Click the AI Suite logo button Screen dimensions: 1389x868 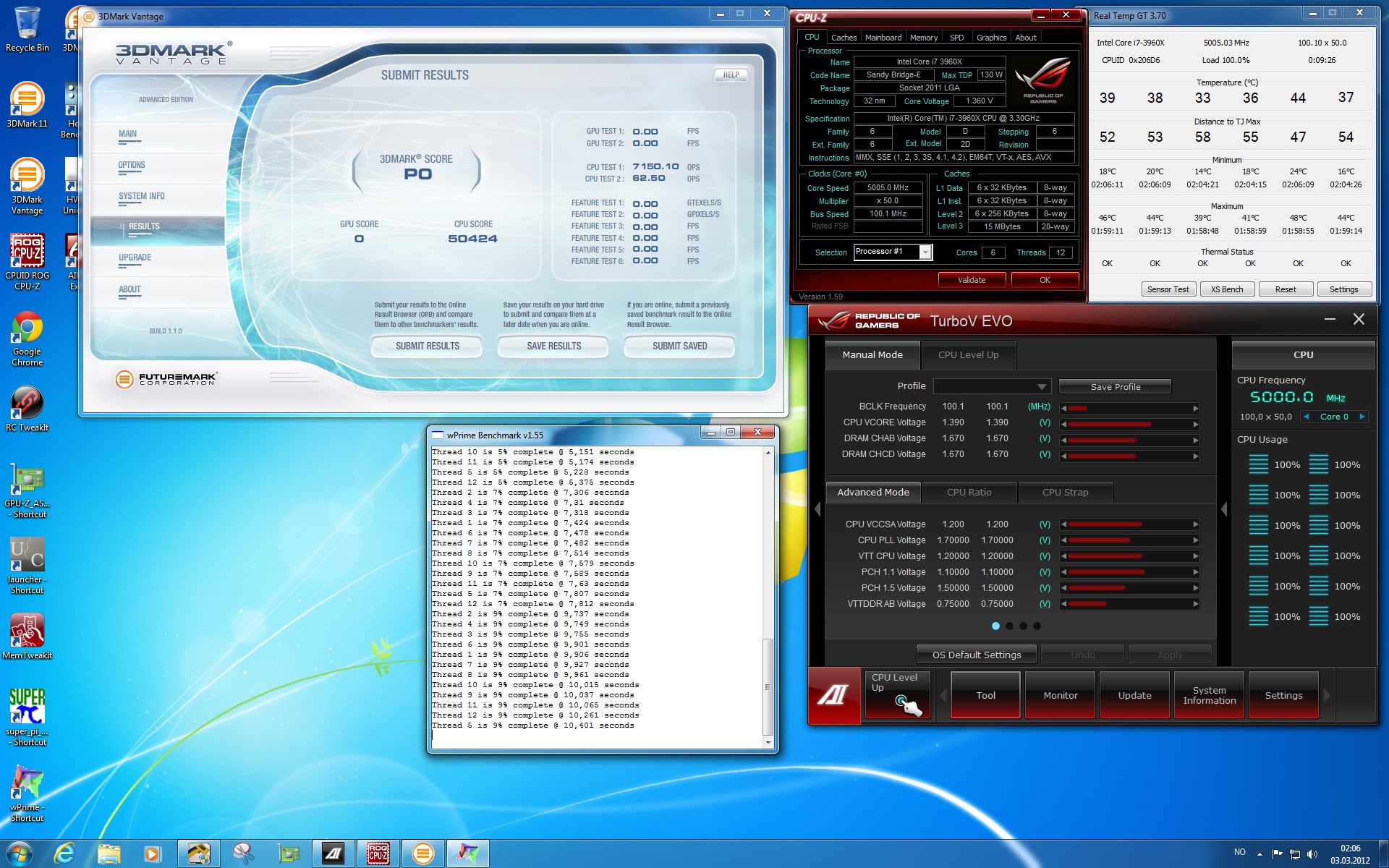(x=834, y=695)
